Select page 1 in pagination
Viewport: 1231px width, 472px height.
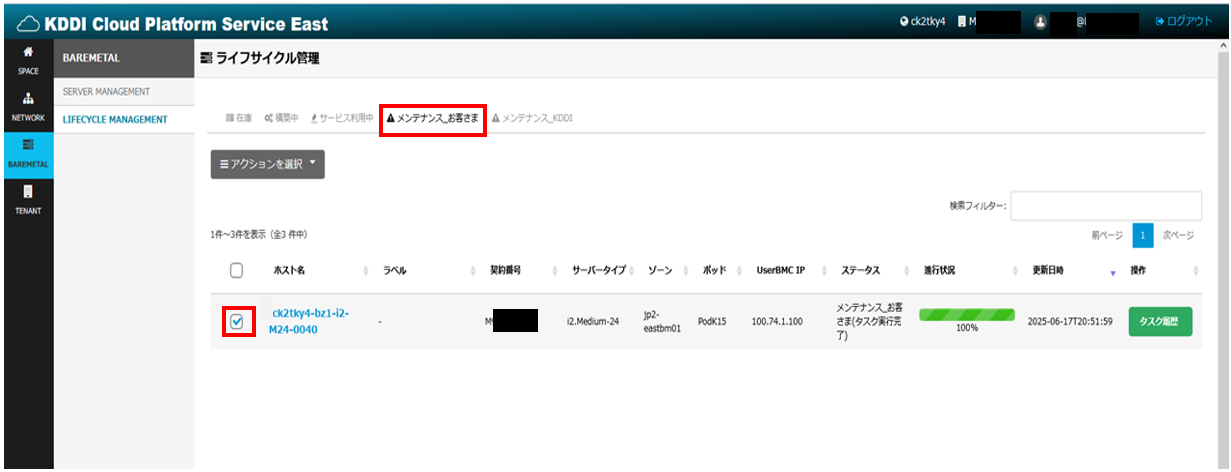(1143, 236)
